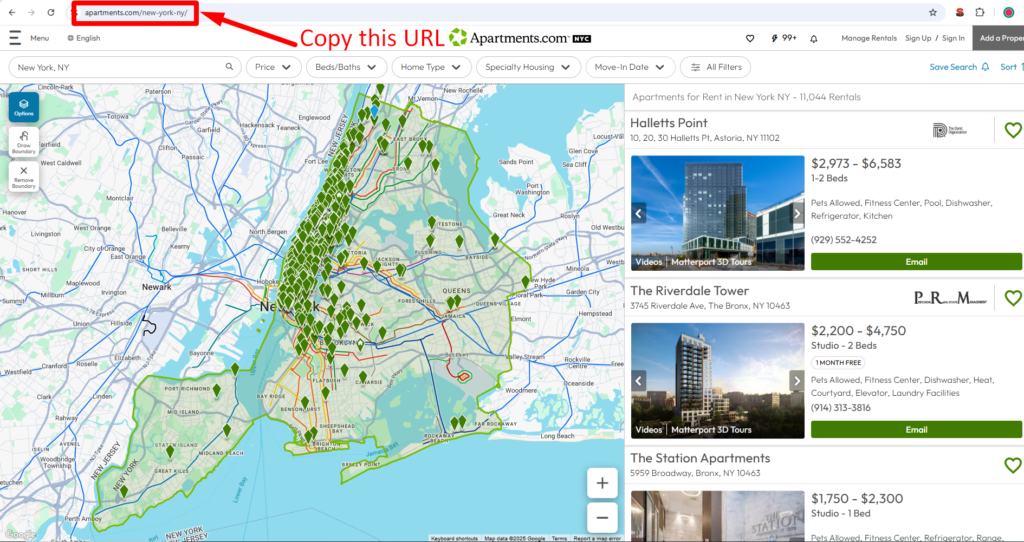
Task: Click phone number (914) 313-3816
Action: tap(840, 407)
